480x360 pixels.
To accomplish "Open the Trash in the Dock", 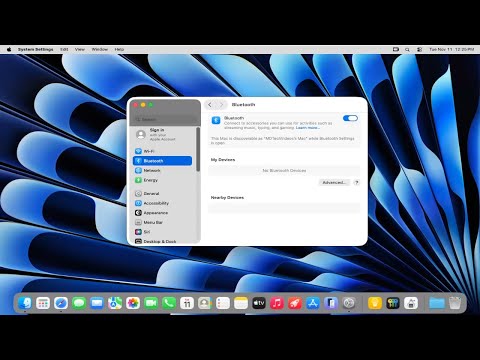I will (x=455, y=303).
